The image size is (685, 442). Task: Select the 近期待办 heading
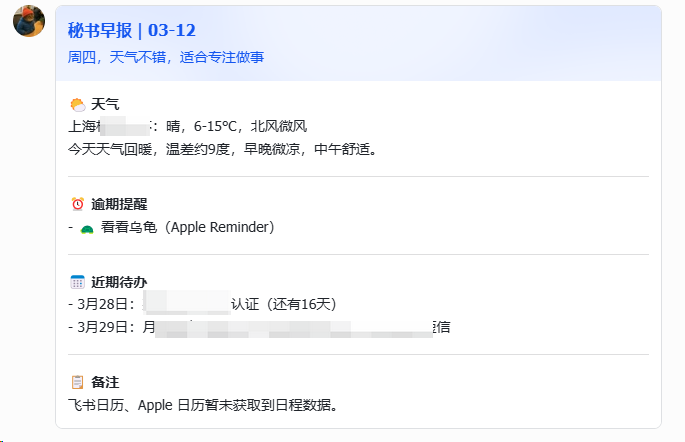pyautogui.click(x=118, y=282)
